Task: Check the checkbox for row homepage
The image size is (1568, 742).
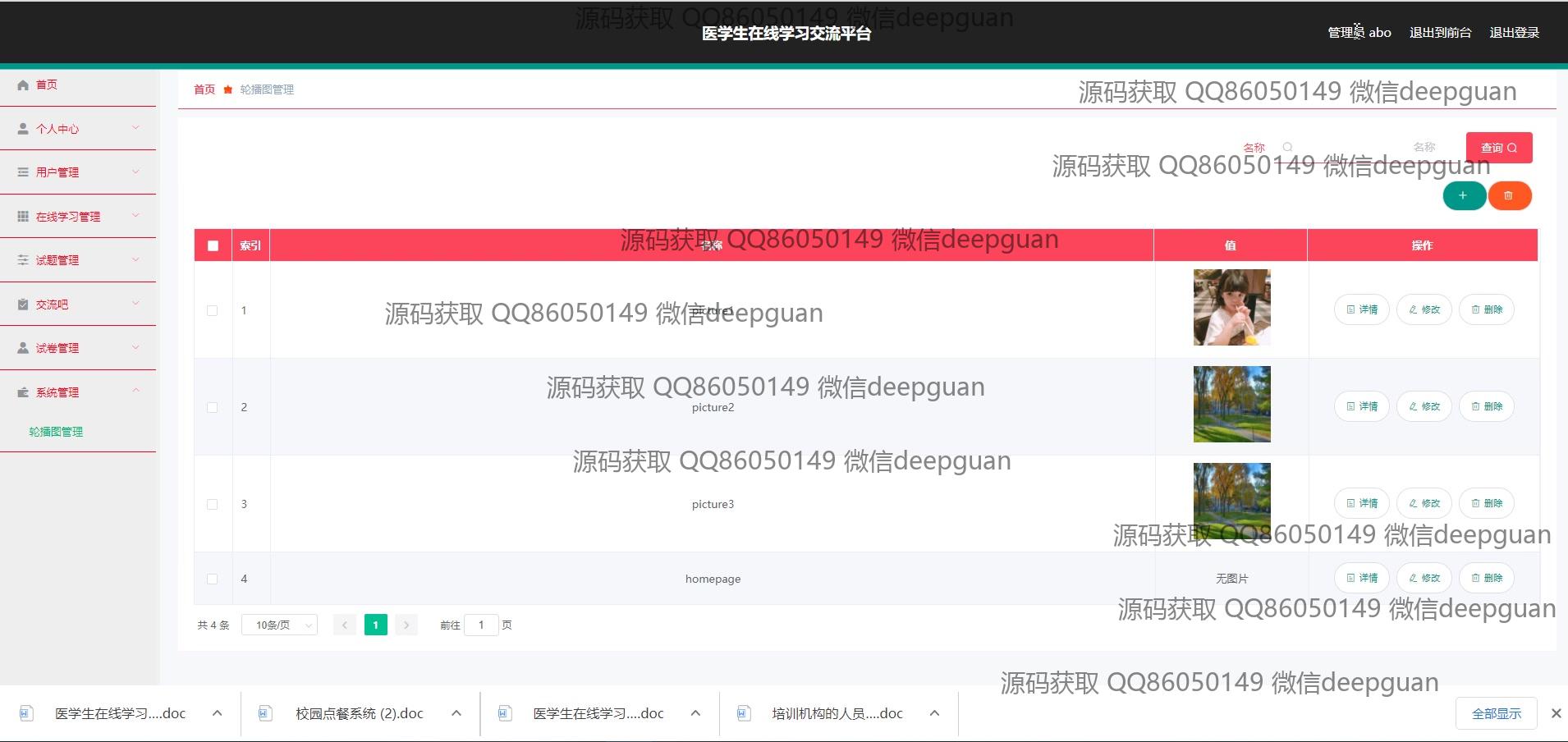Action: (213, 579)
